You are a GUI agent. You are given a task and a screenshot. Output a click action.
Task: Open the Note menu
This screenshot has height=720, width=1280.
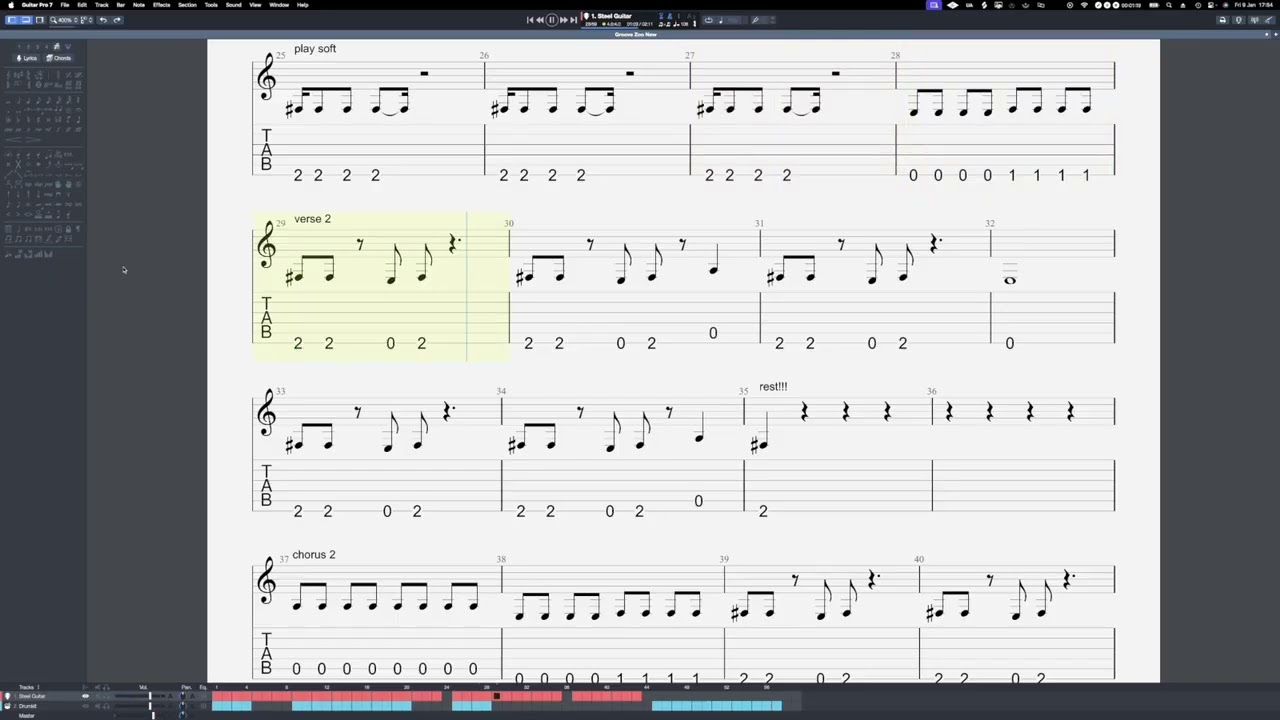click(x=139, y=5)
